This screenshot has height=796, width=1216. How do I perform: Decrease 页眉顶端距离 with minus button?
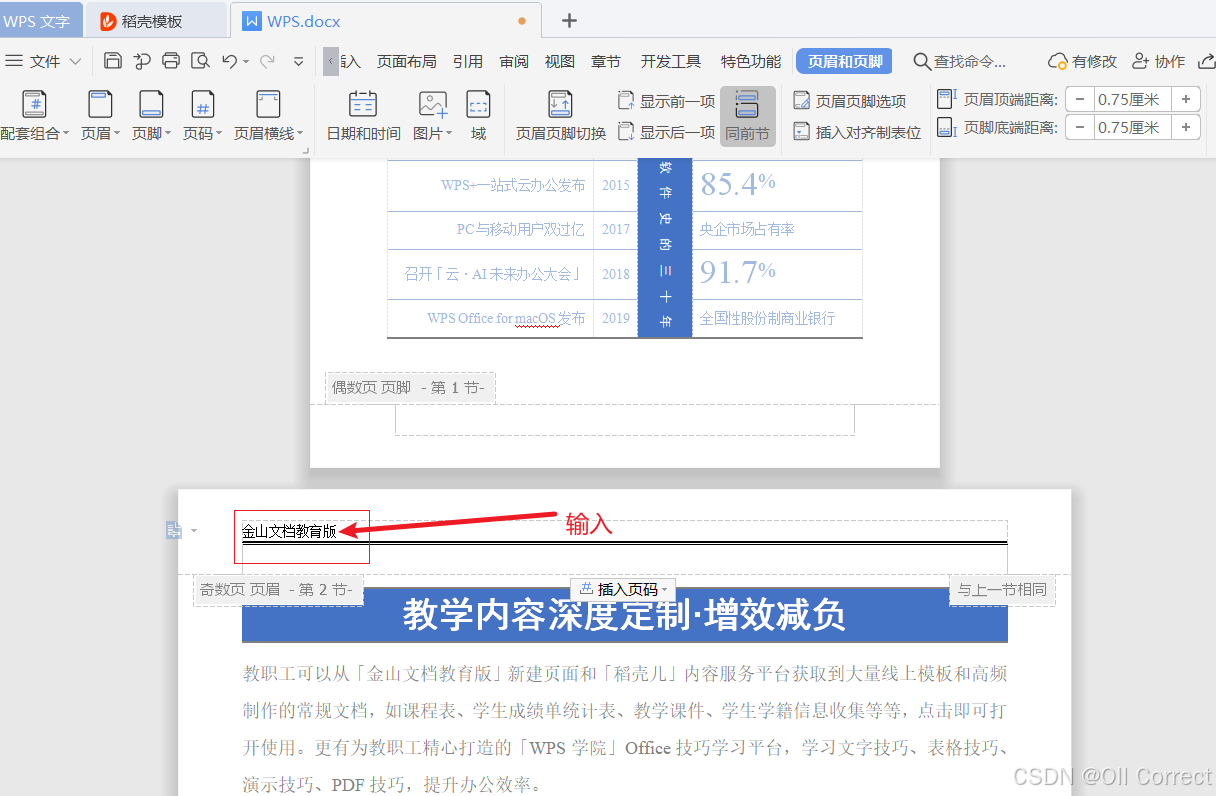1080,99
